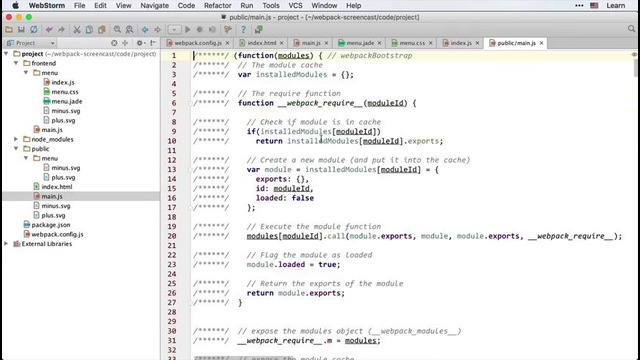Switch to index.html tab
Screen dimensions: 640x360
(261, 43)
